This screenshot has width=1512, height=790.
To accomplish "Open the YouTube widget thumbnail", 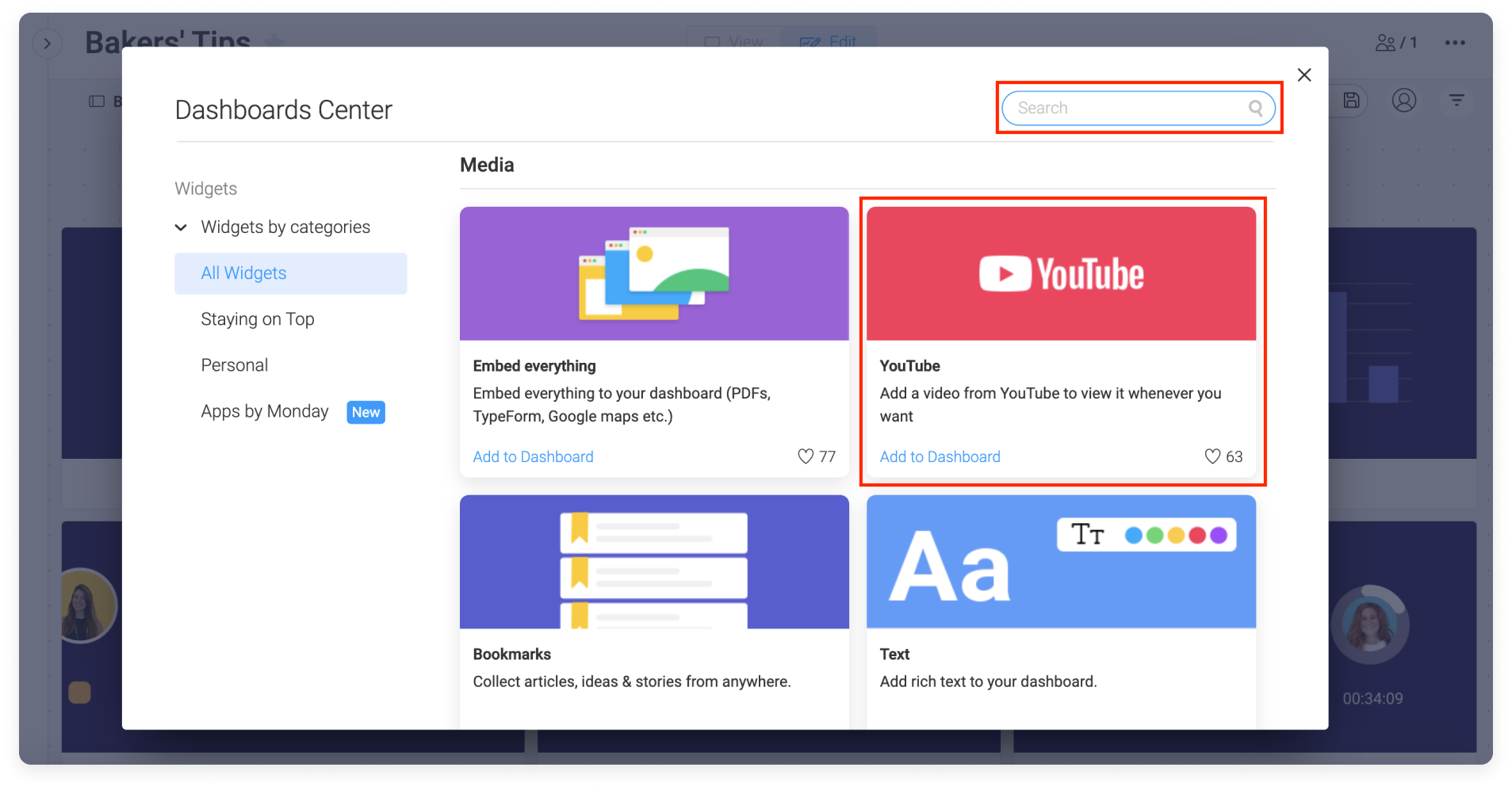I will (1061, 274).
